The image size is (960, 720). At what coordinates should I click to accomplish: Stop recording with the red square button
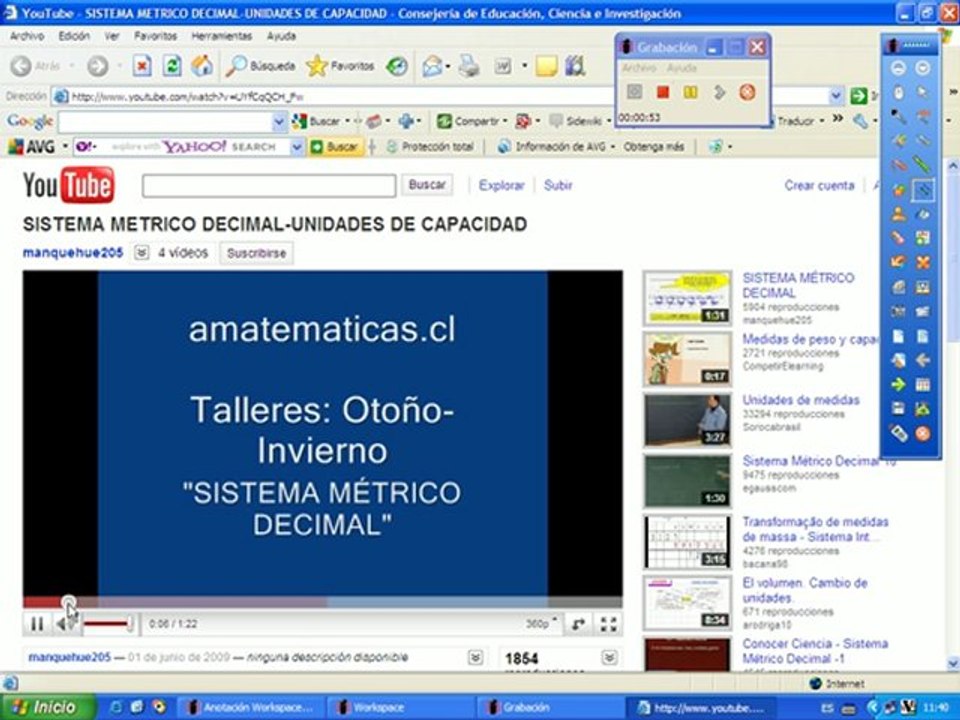662,92
